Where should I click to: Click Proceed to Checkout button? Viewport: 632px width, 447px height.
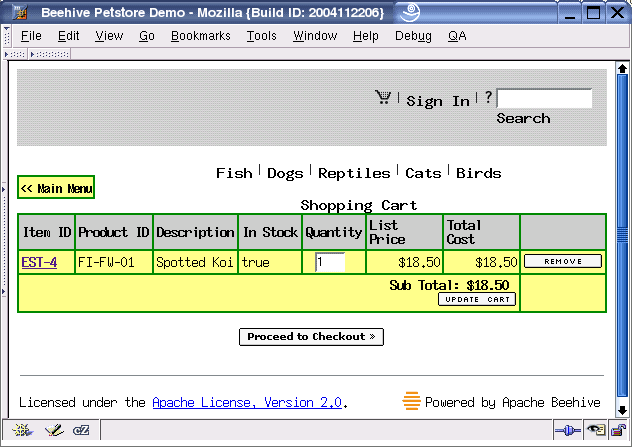[311, 337]
